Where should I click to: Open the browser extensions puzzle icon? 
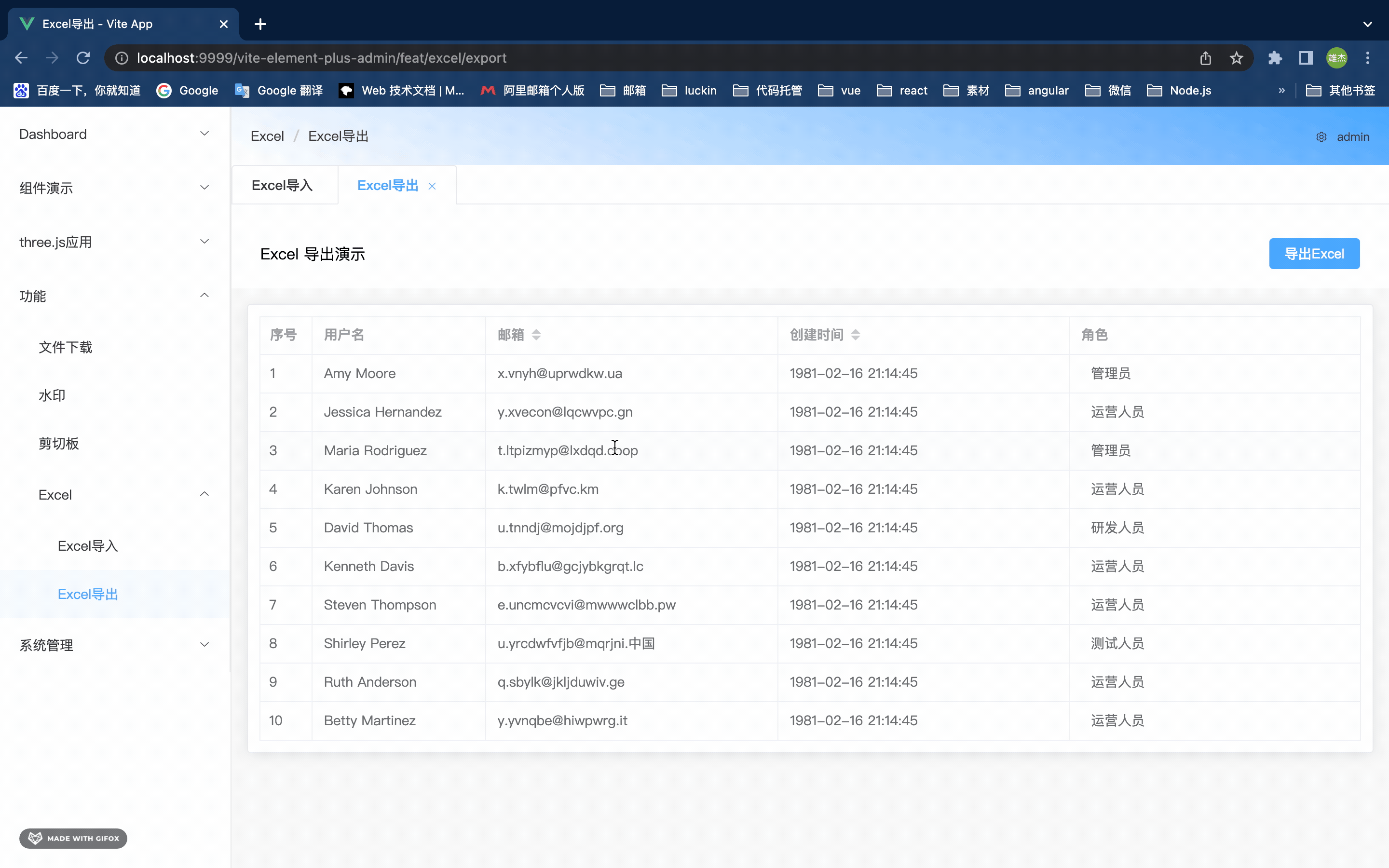coord(1275,58)
